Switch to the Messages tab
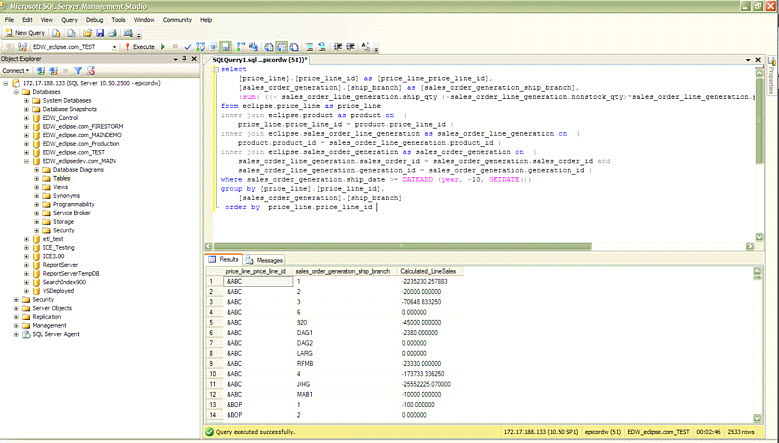The height and width of the screenshot is (443, 779). pyautogui.click(x=264, y=260)
